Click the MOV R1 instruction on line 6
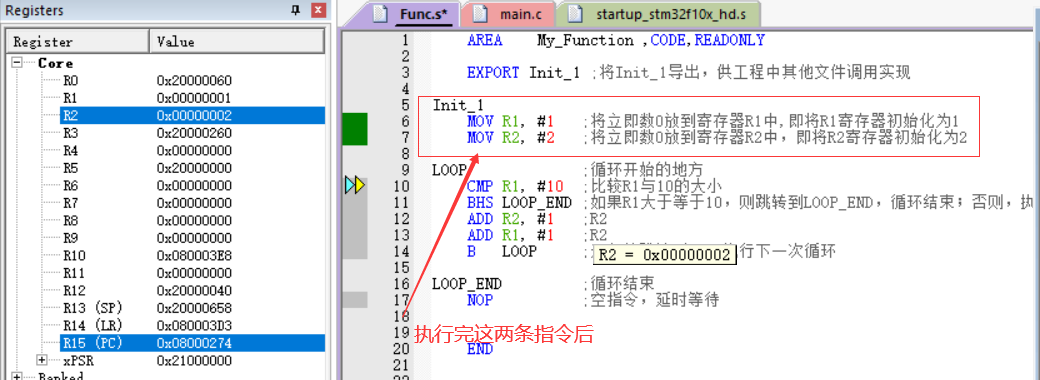The height and width of the screenshot is (380, 1040). pos(510,121)
